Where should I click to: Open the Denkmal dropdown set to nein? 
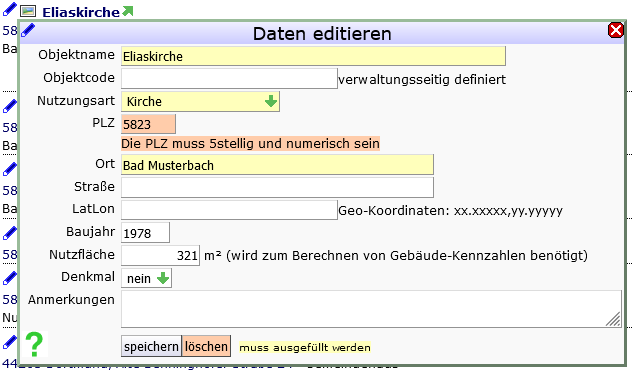[146, 278]
